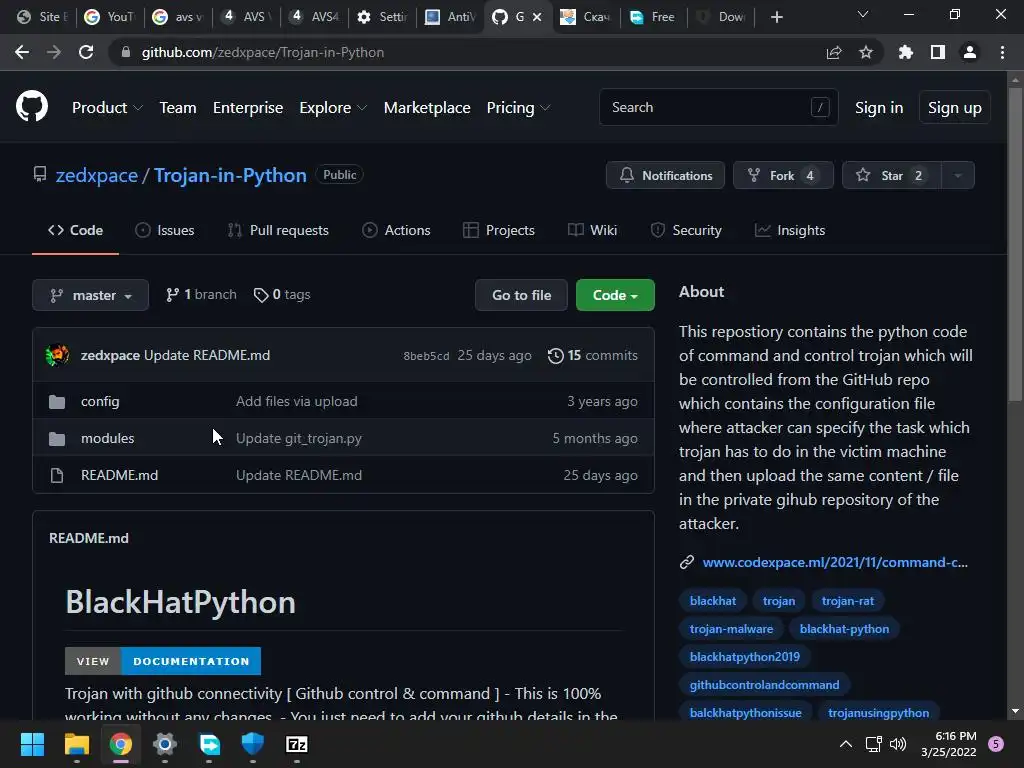
Task: Open Enterprise link in header
Action: pyautogui.click(x=248, y=108)
